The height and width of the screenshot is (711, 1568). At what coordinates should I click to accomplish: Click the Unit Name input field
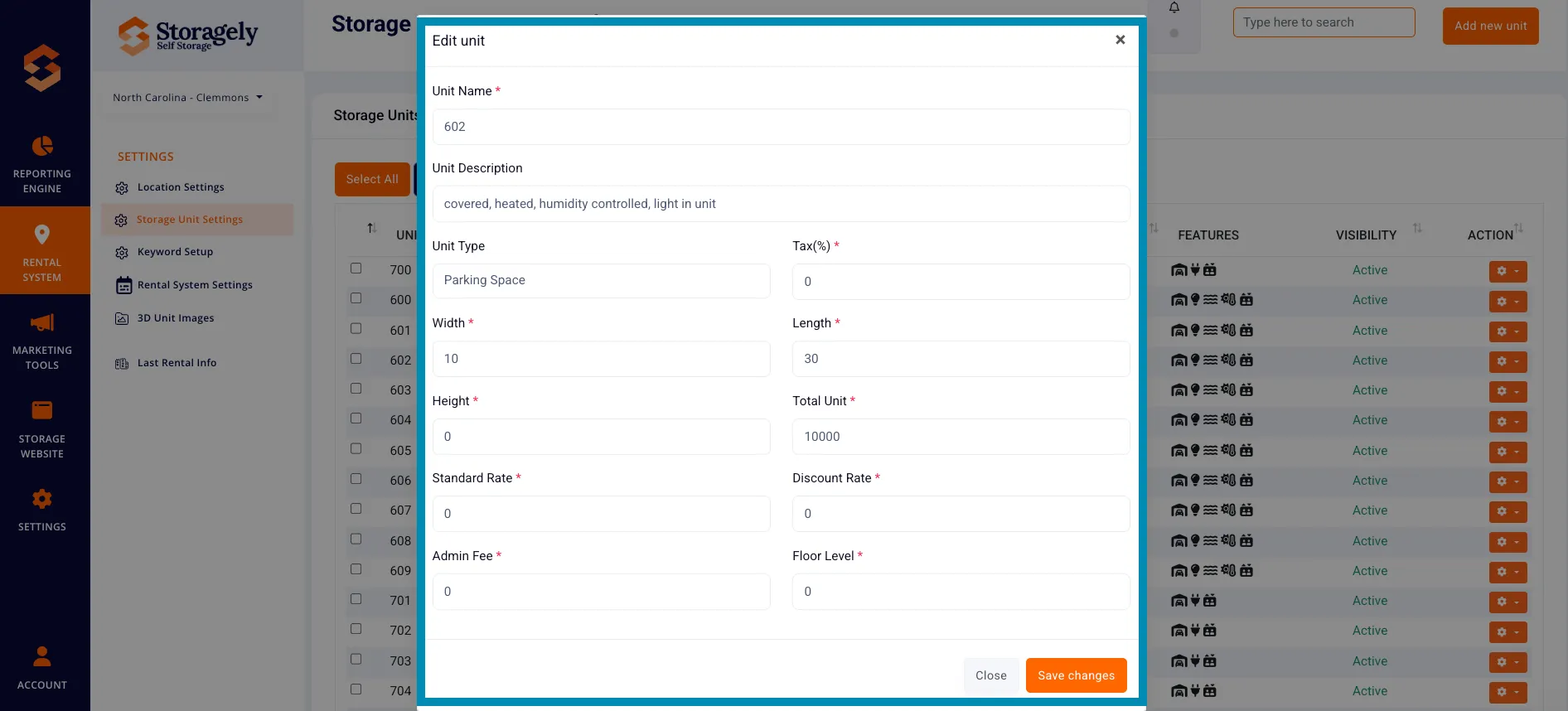click(781, 127)
